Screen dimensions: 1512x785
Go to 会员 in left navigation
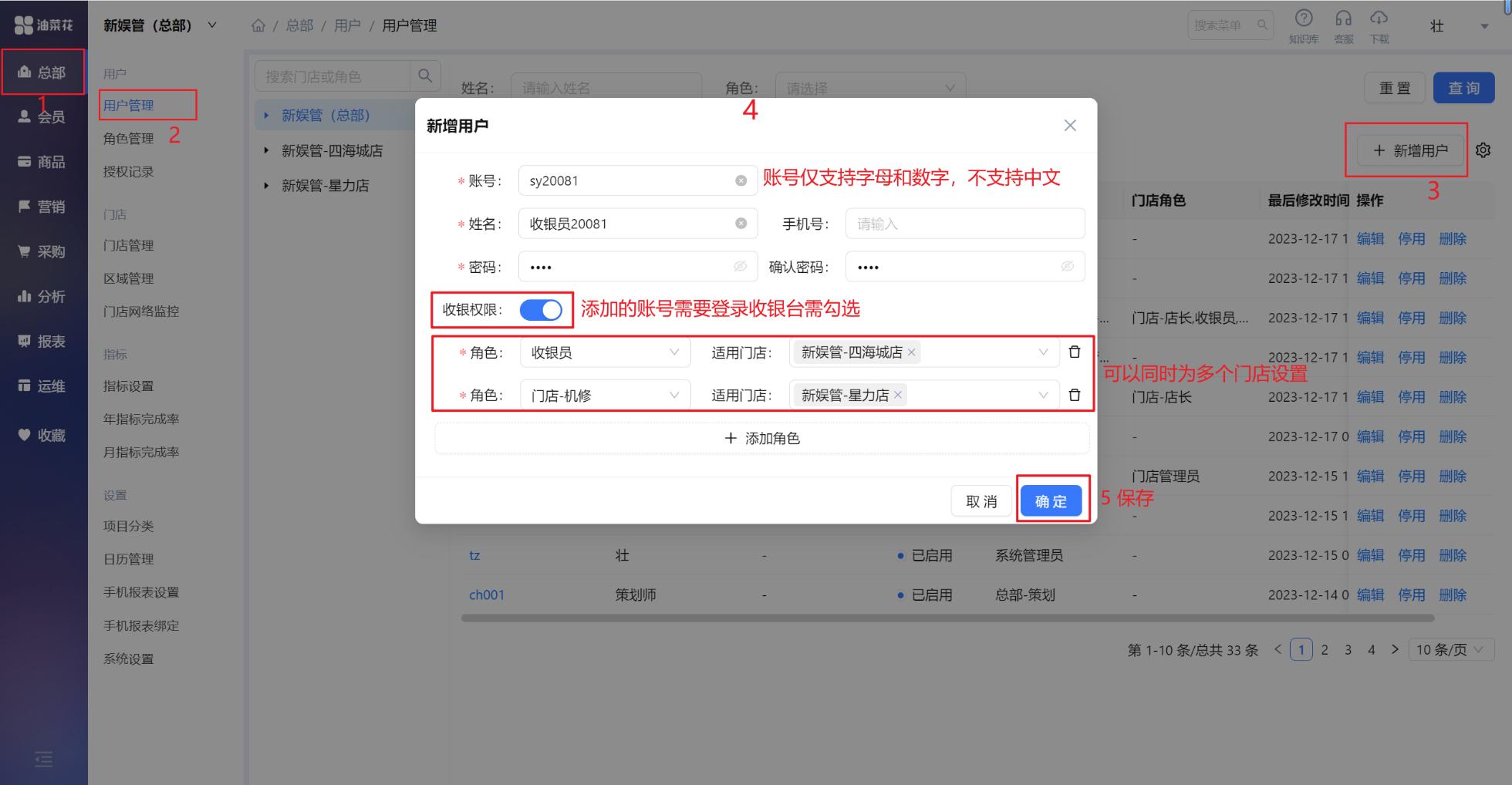pyautogui.click(x=43, y=116)
